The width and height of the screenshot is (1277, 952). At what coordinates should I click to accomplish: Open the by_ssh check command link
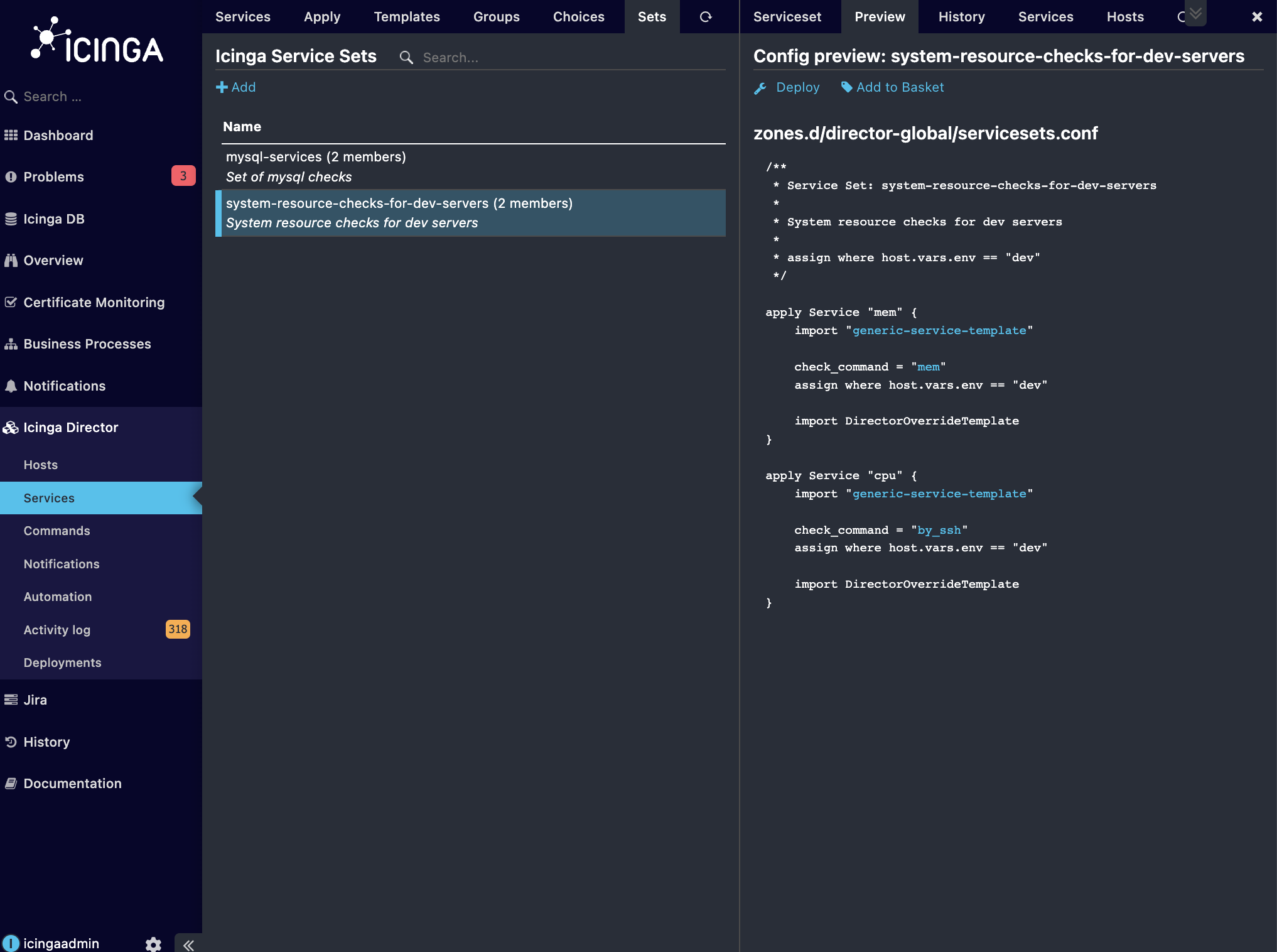click(x=939, y=530)
